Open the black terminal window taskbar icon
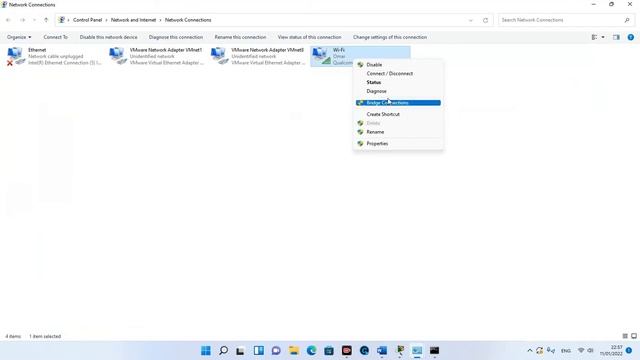Viewport: 640px width, 360px height. [x=434, y=351]
